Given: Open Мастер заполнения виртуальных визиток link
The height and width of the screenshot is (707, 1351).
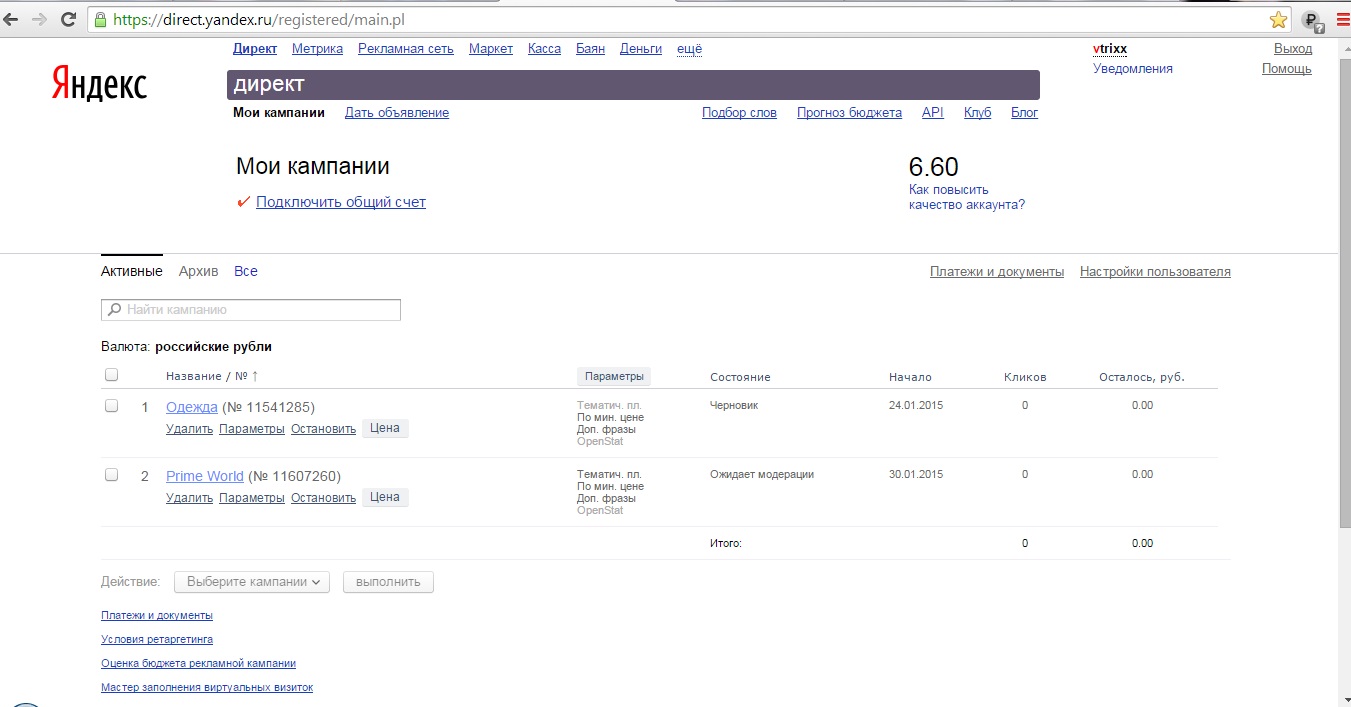Looking at the screenshot, I should pos(207,687).
